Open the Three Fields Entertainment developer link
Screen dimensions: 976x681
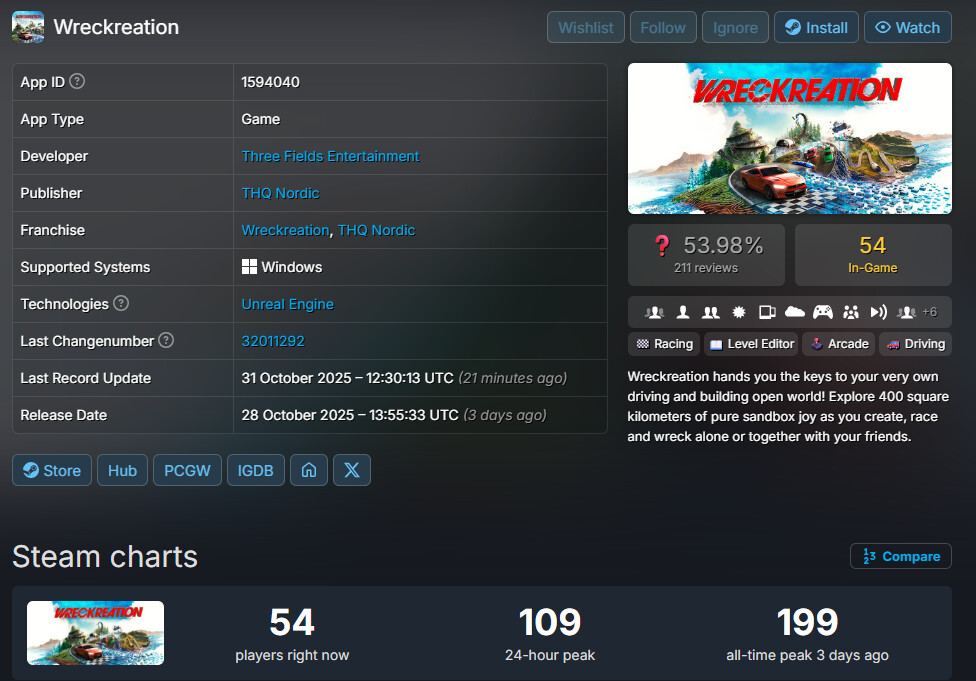tap(330, 156)
